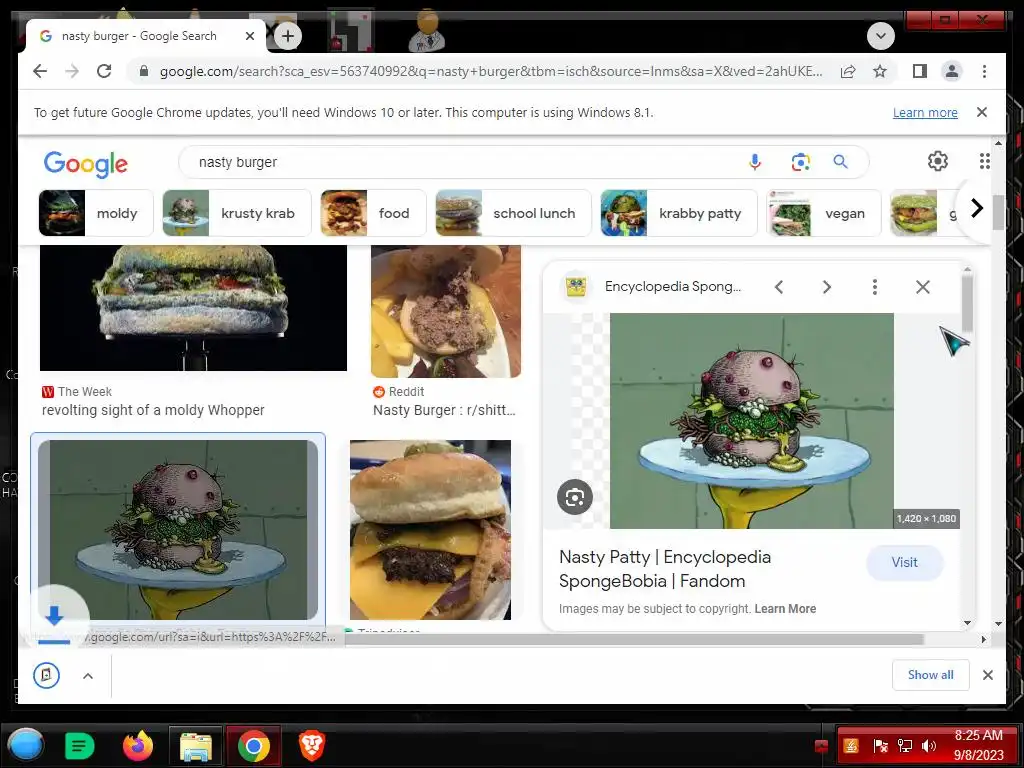Click the Visit button
This screenshot has width=1024, height=768.
[x=904, y=562]
